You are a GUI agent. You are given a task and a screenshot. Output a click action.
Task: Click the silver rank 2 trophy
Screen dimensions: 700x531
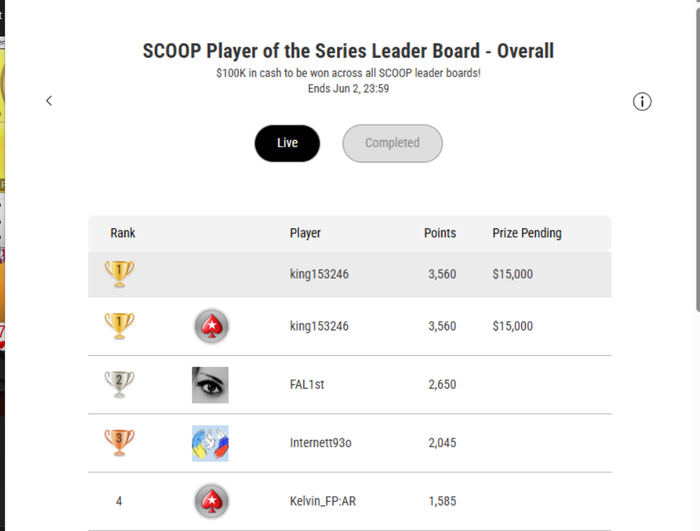point(119,384)
